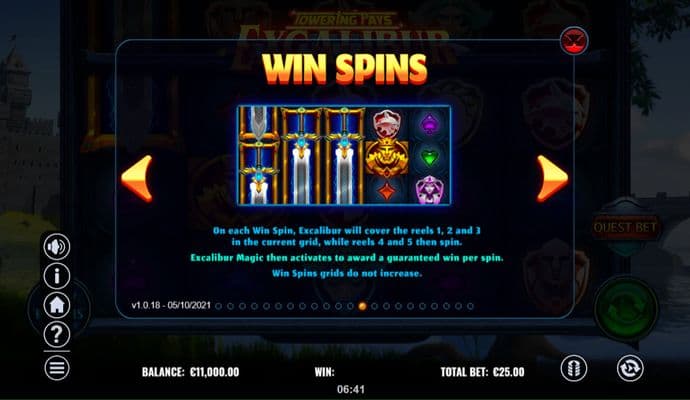Toggle the autoplay circular arrows icon

click(x=630, y=368)
